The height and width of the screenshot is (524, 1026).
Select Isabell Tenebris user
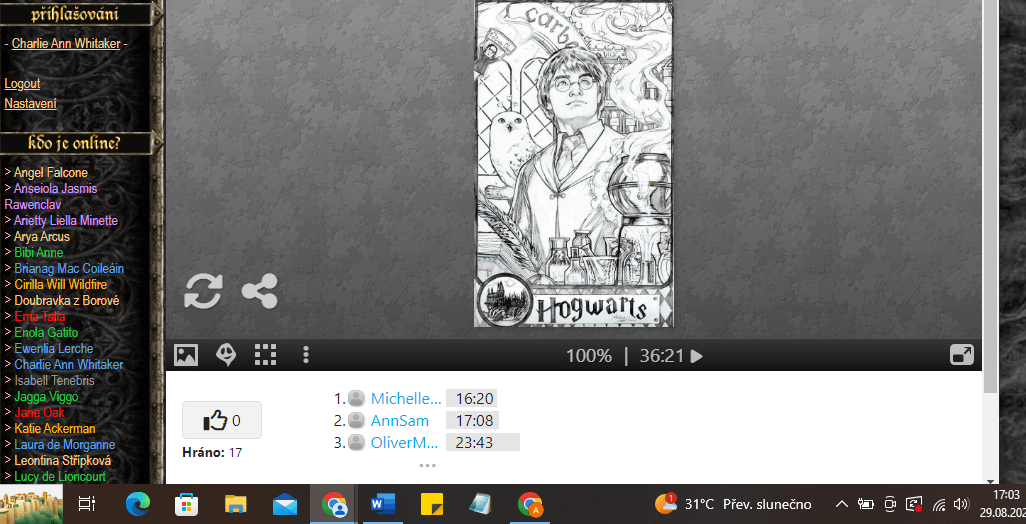click(x=54, y=380)
